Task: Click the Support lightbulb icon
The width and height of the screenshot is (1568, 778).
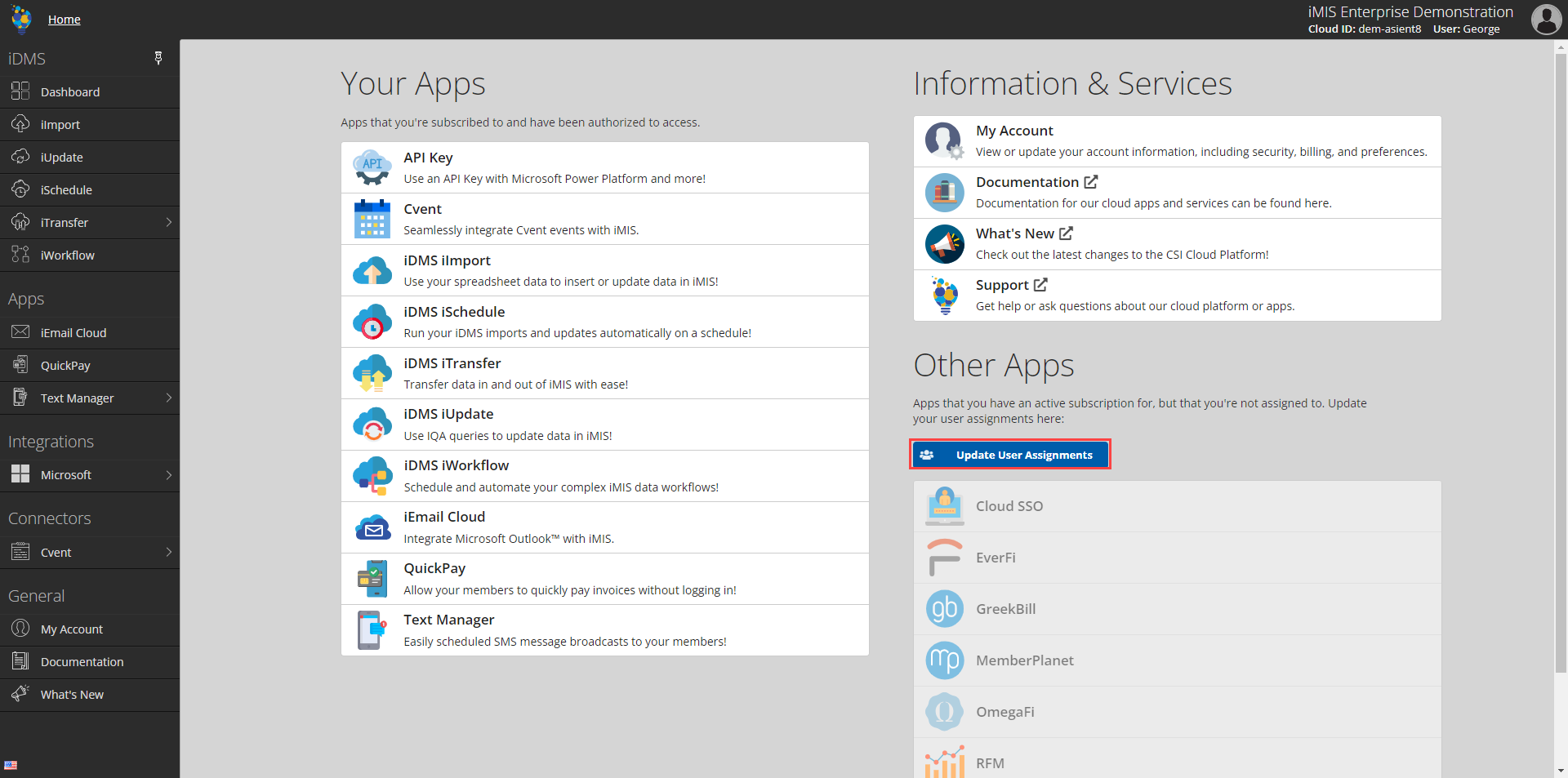Action: 944,295
